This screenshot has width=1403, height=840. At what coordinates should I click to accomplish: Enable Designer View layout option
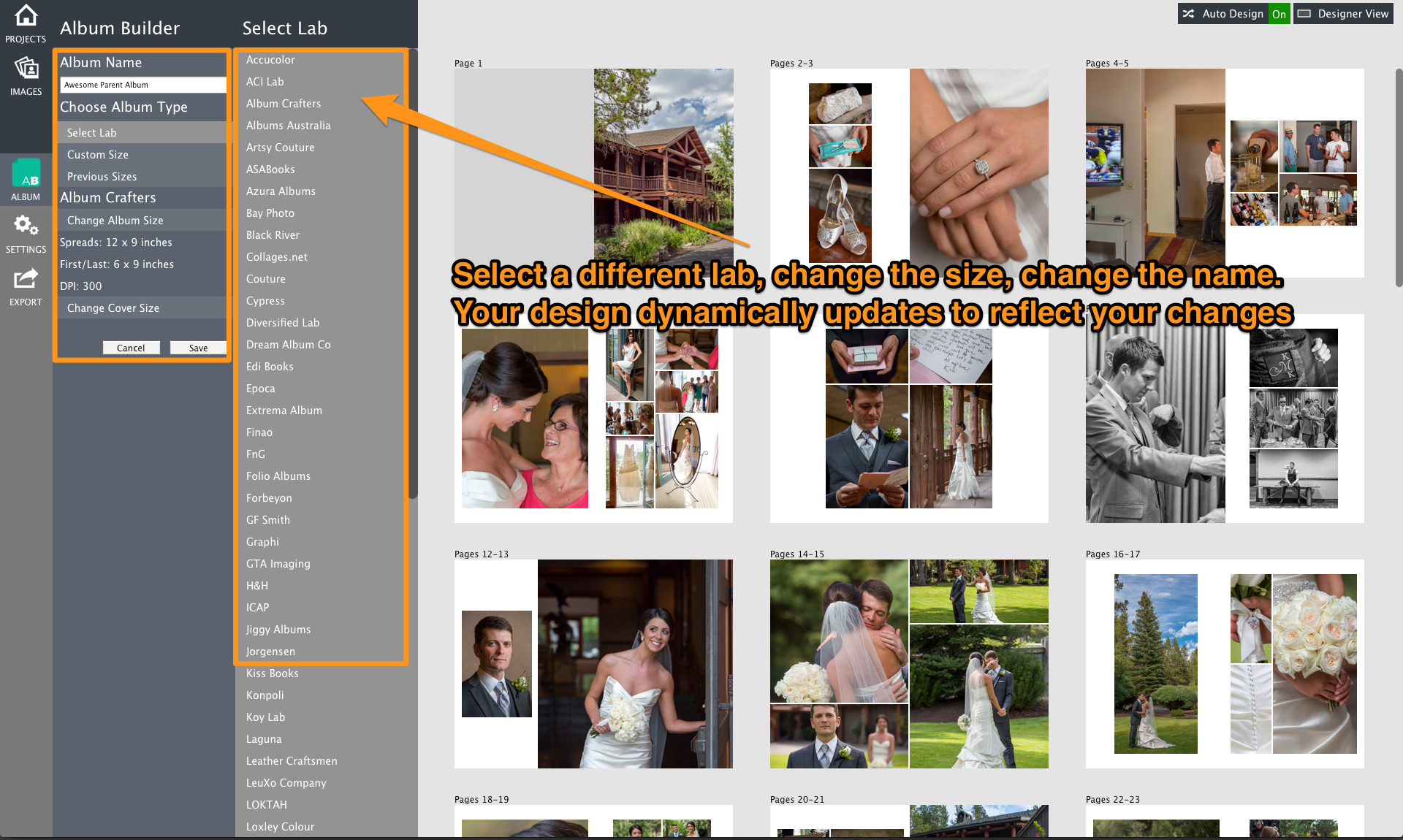[x=1345, y=13]
